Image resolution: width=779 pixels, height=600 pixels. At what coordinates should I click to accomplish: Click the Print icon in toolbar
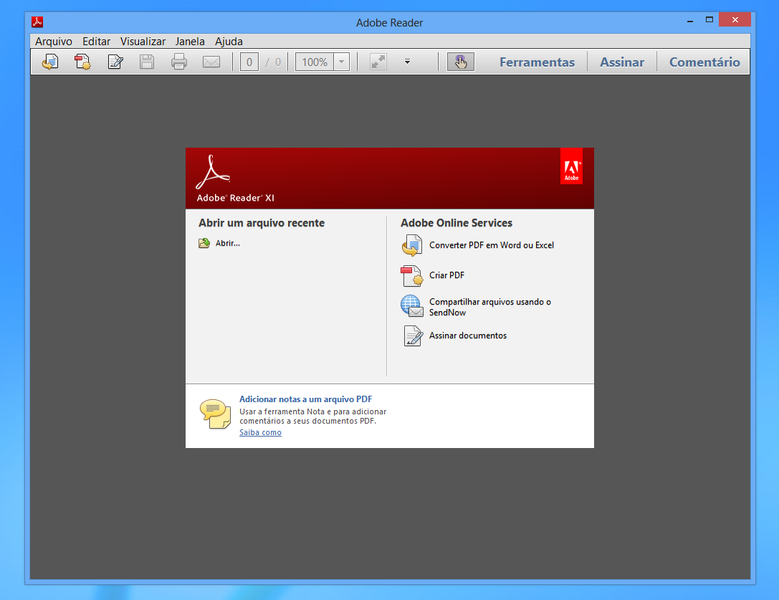179,62
